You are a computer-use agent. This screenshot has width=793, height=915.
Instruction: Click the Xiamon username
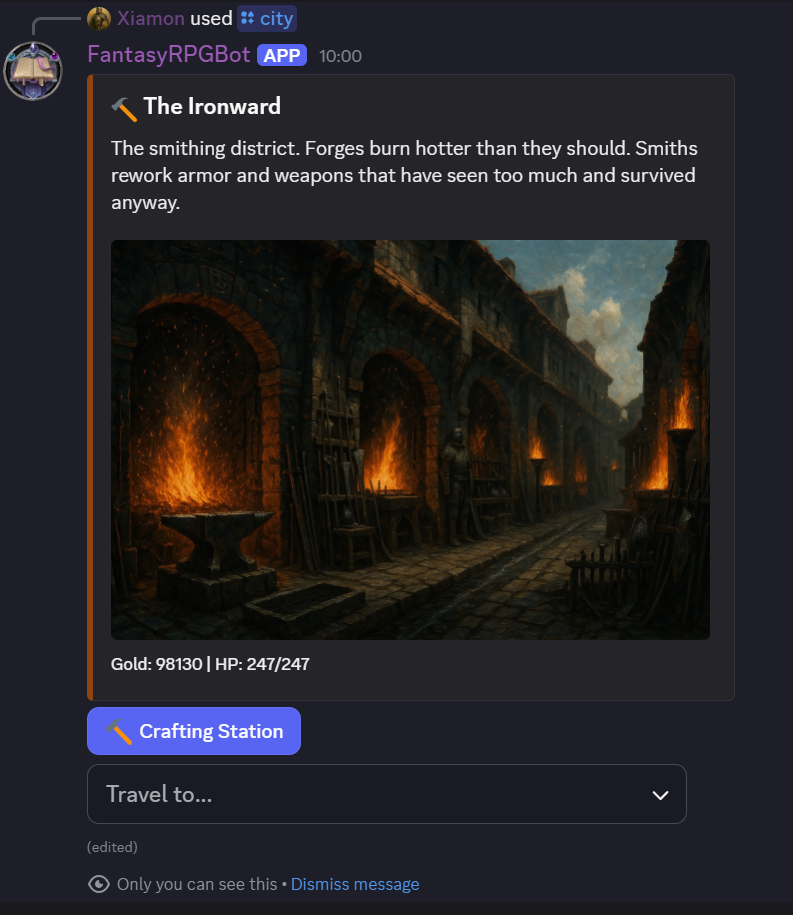tap(150, 19)
